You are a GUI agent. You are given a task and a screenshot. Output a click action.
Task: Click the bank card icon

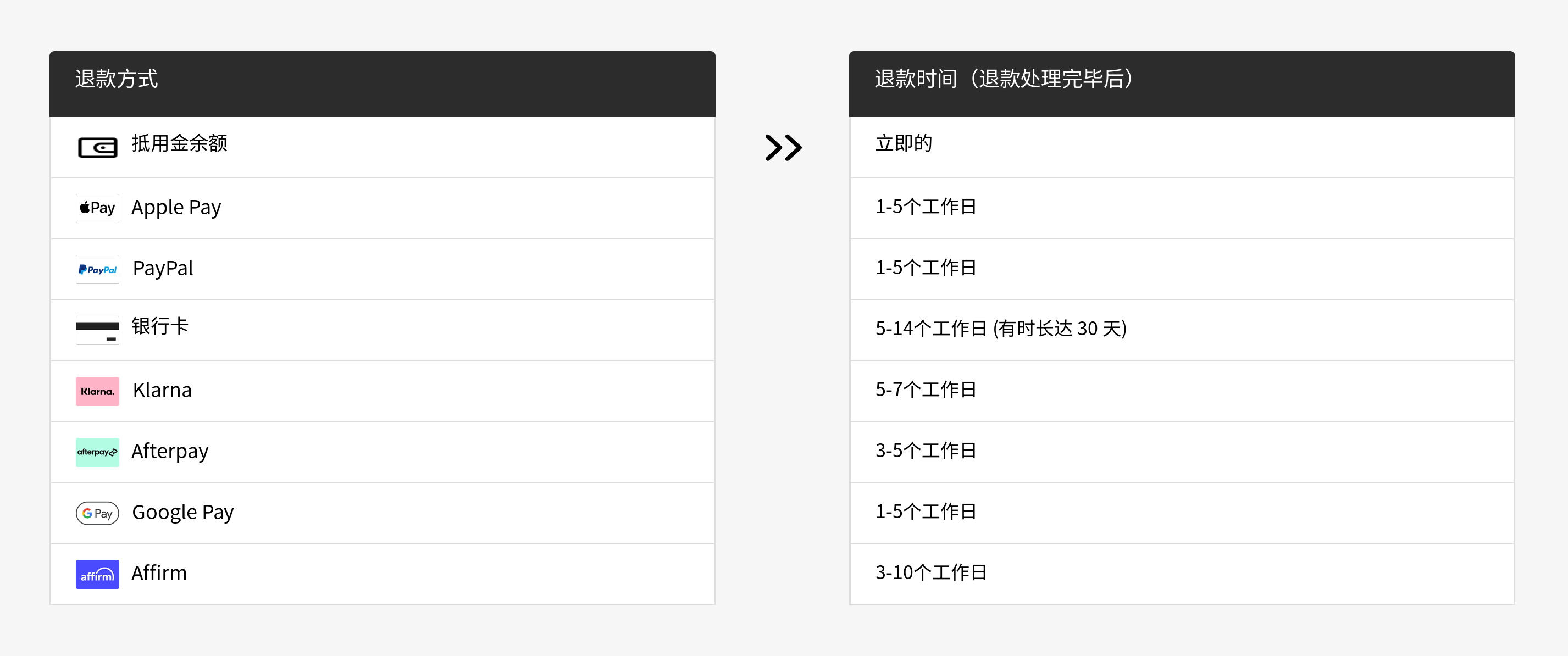(97, 330)
